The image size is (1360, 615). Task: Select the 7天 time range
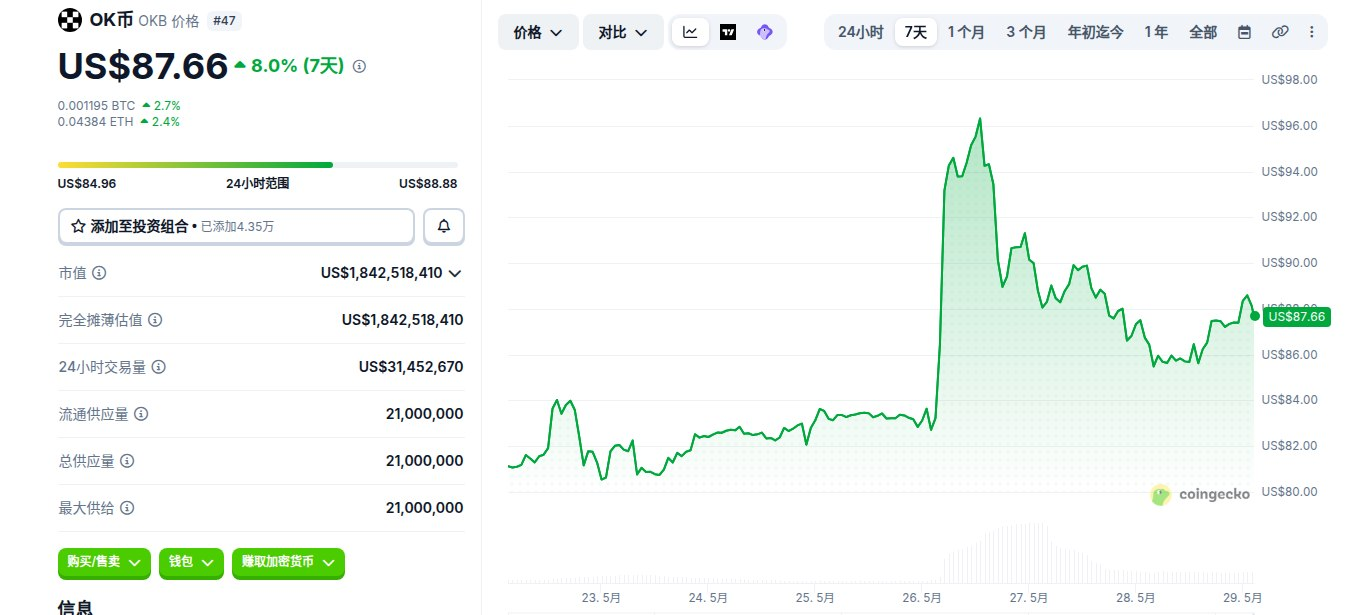coord(916,32)
